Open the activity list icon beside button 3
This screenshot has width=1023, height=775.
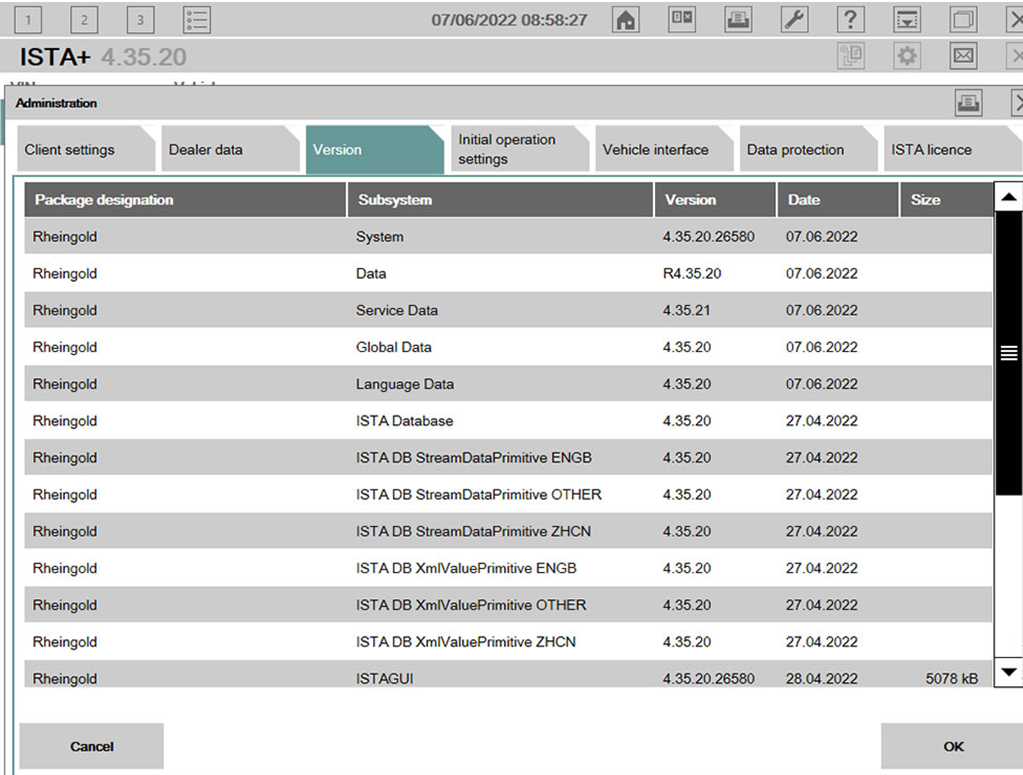[196, 20]
